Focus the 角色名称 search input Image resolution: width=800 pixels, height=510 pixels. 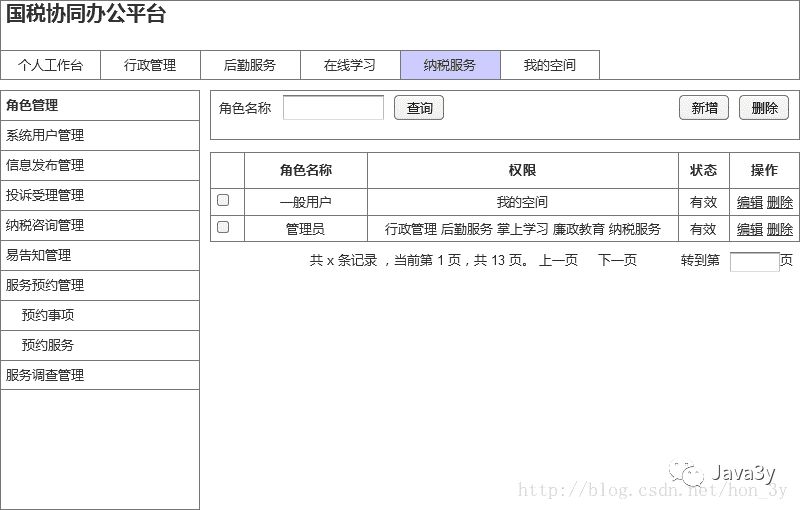(x=333, y=108)
